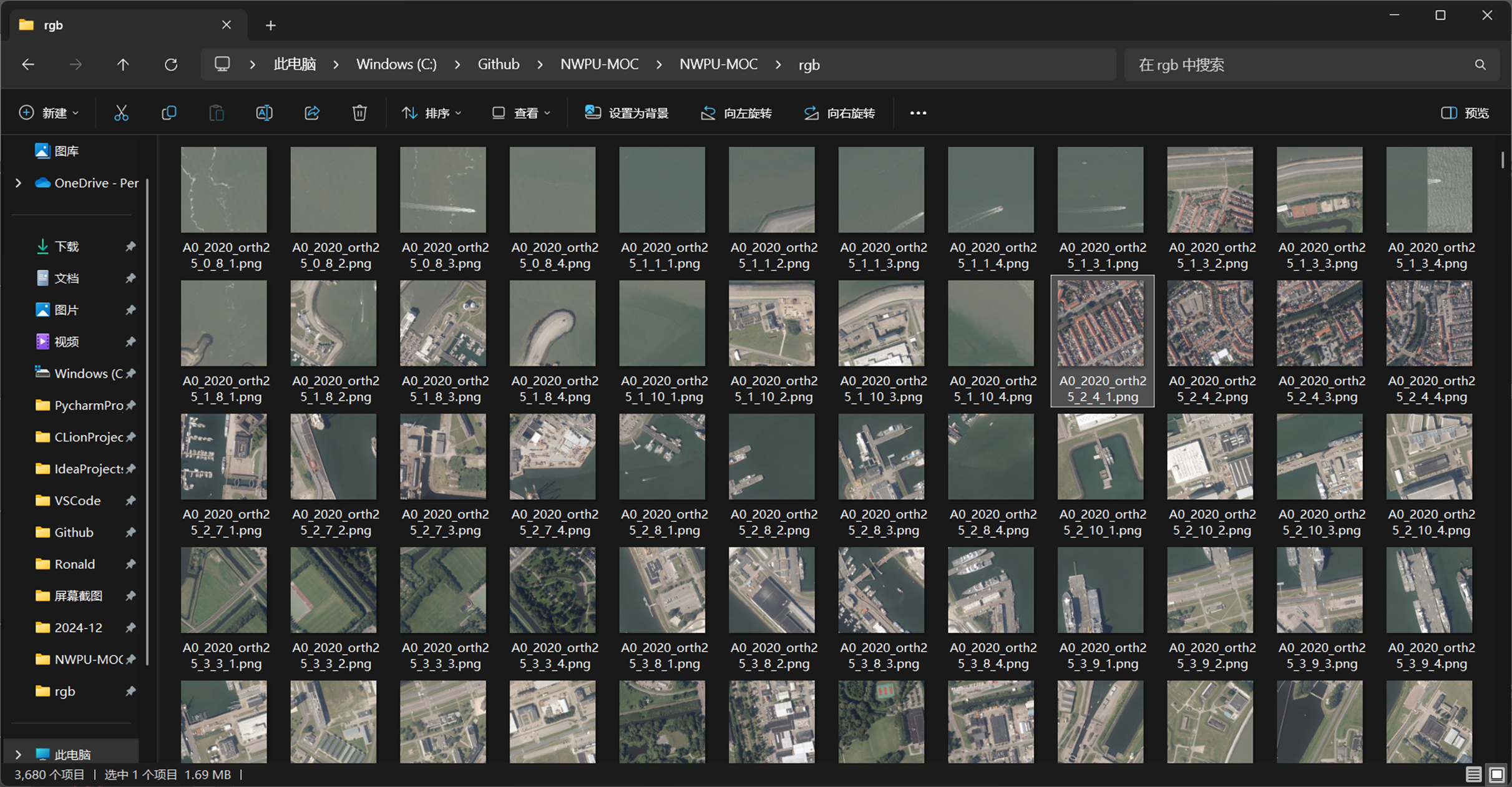The width and height of the screenshot is (1512, 787).
Task: Click 向左旋转 rotate left button
Action: [x=736, y=113]
